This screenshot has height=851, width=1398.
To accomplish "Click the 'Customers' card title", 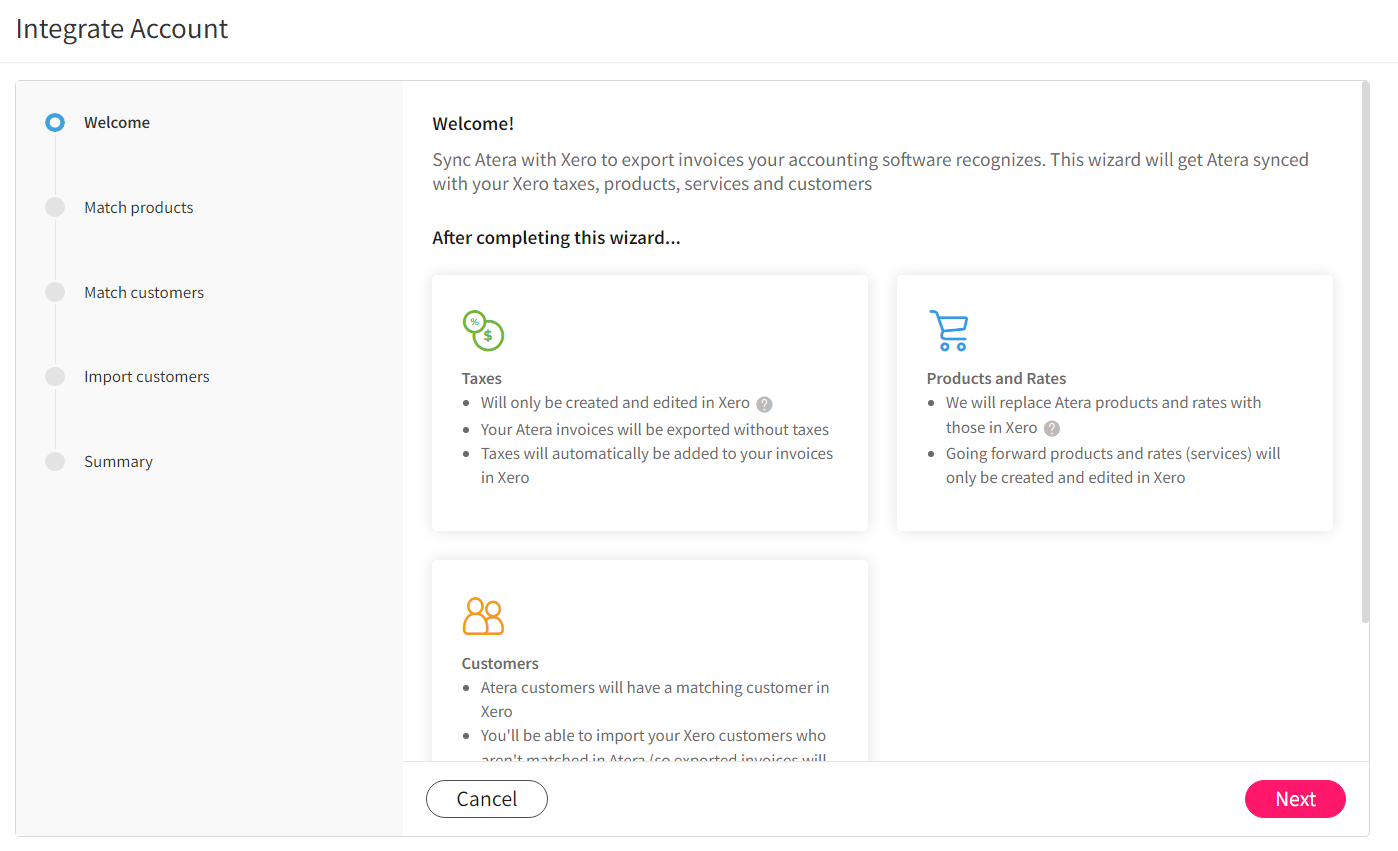I will pos(500,664).
